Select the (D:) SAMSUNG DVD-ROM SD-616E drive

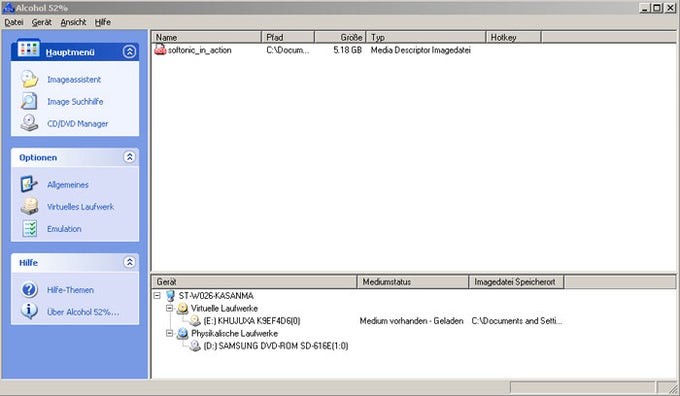[x=276, y=346]
